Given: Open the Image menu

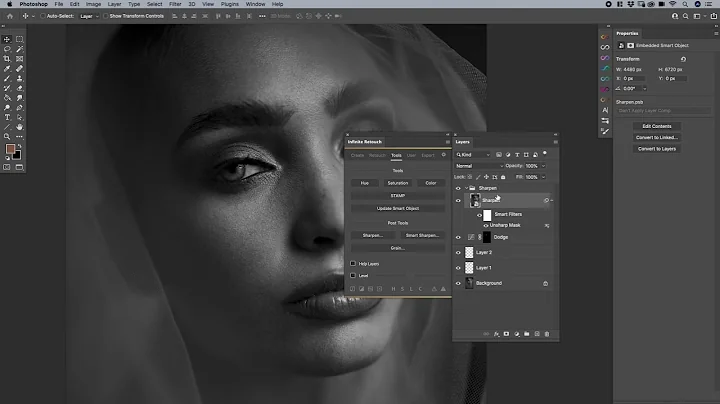Looking at the screenshot, I should pos(93,4).
